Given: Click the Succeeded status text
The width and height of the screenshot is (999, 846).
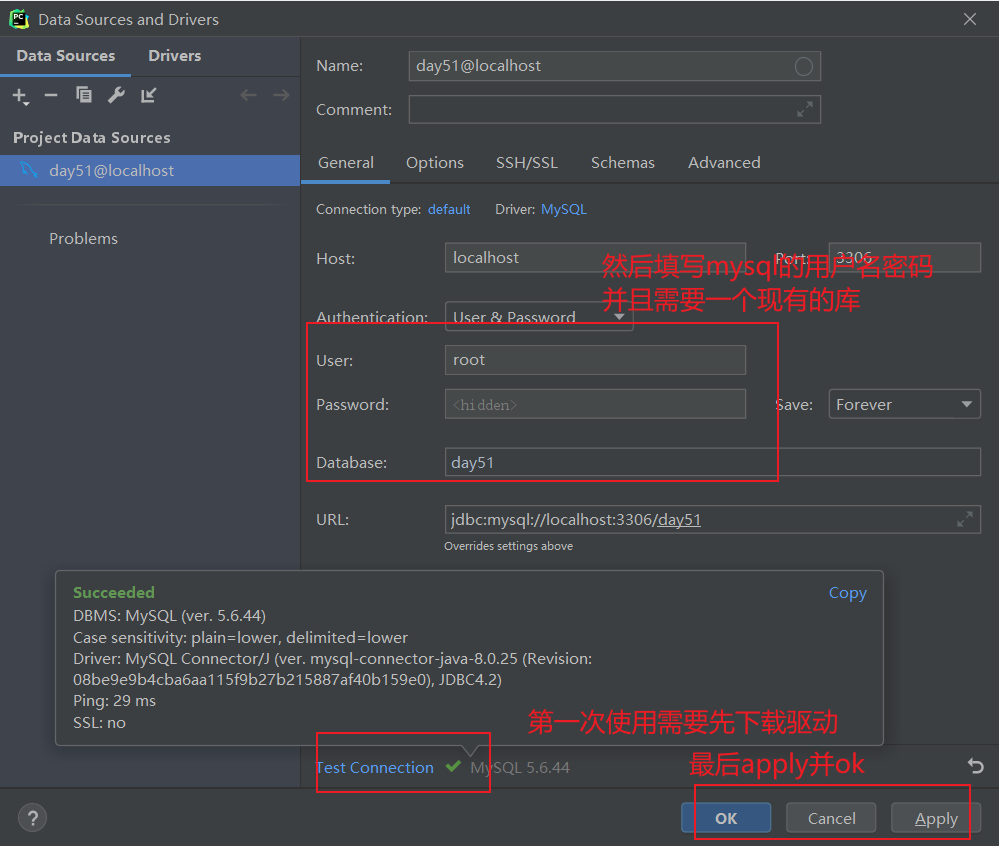Looking at the screenshot, I should [x=114, y=592].
